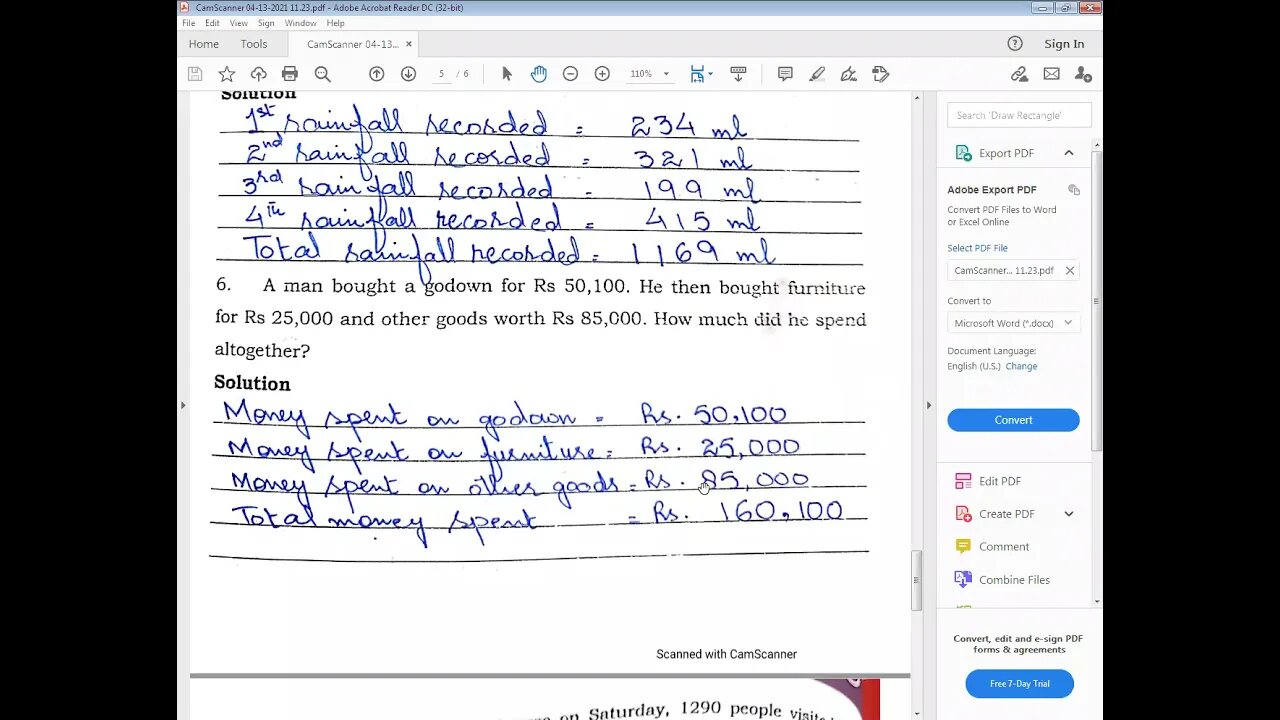Activate the Hand pan tool
Image resolution: width=1280 pixels, height=720 pixels.
pos(539,74)
